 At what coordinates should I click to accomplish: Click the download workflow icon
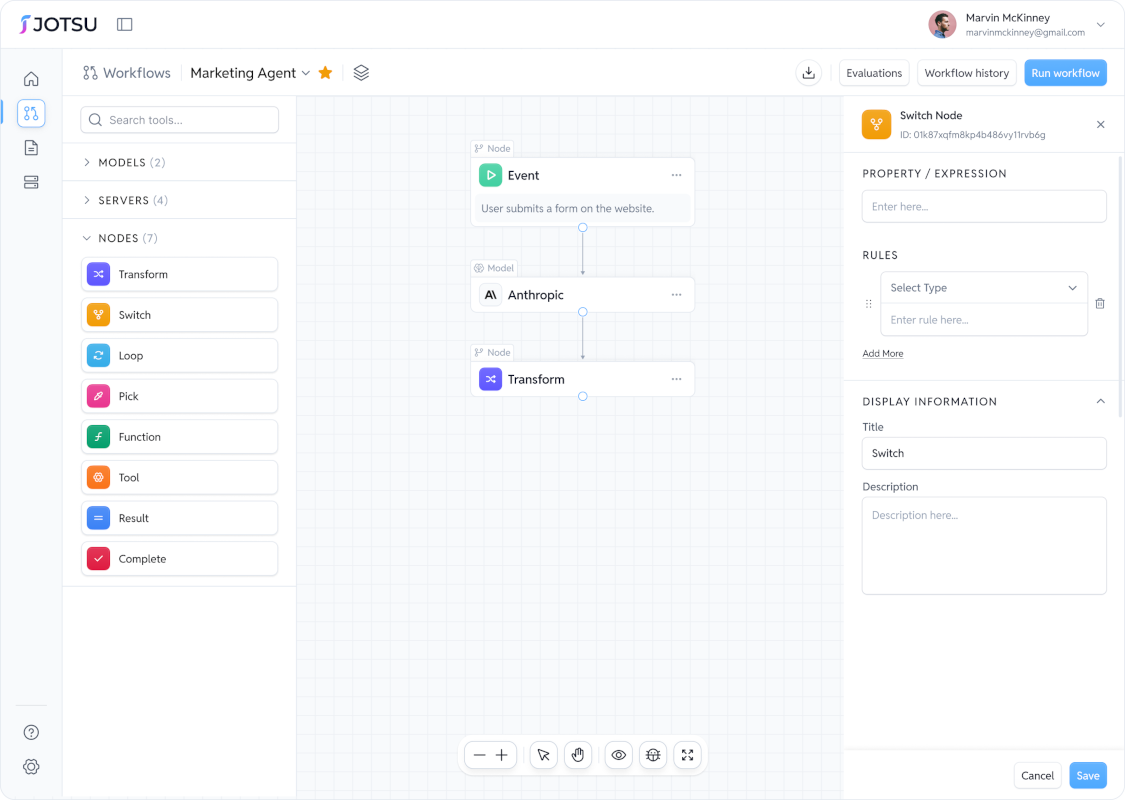(808, 73)
